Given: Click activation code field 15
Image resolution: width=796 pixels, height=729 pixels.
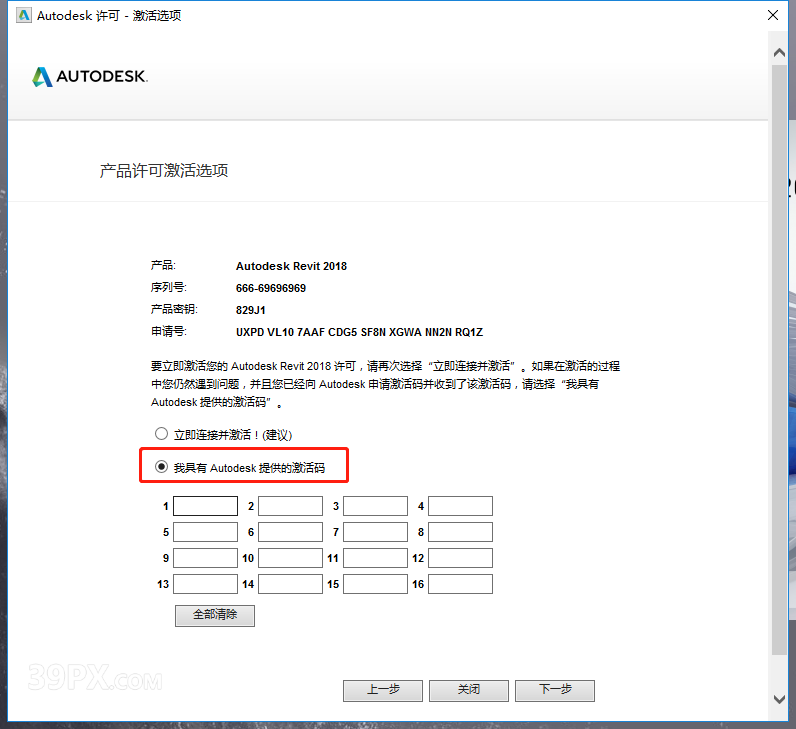Looking at the screenshot, I should click(375, 584).
